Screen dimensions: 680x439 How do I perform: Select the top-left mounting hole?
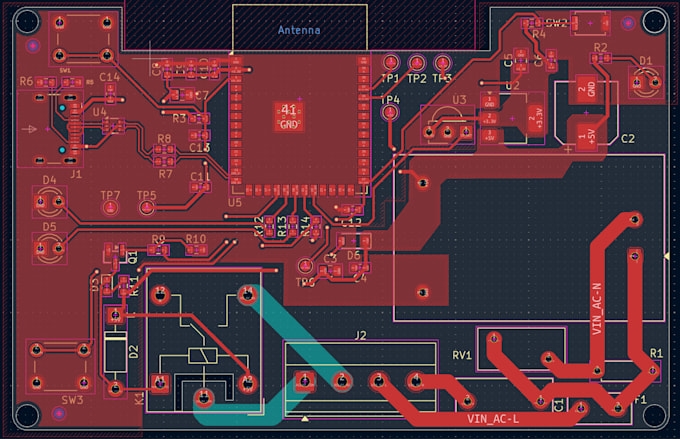[x=26, y=20]
